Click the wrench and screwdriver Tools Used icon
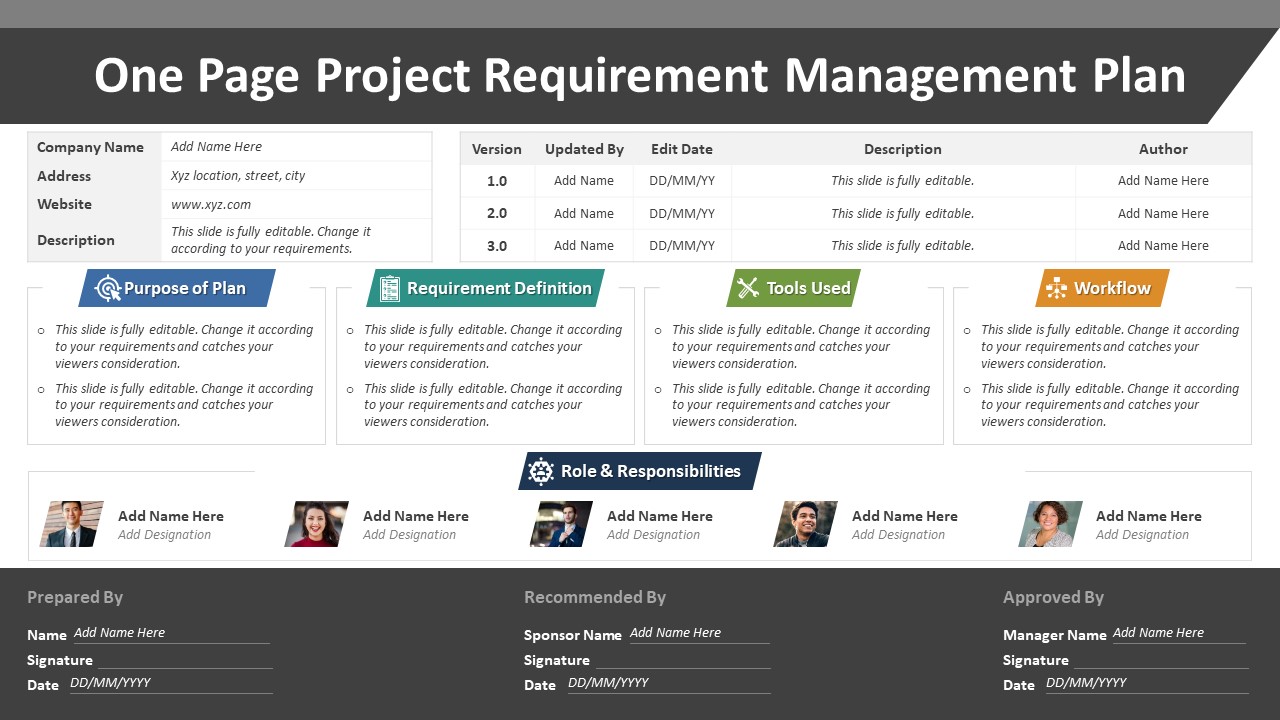The image size is (1280, 720). pyautogui.click(x=748, y=288)
